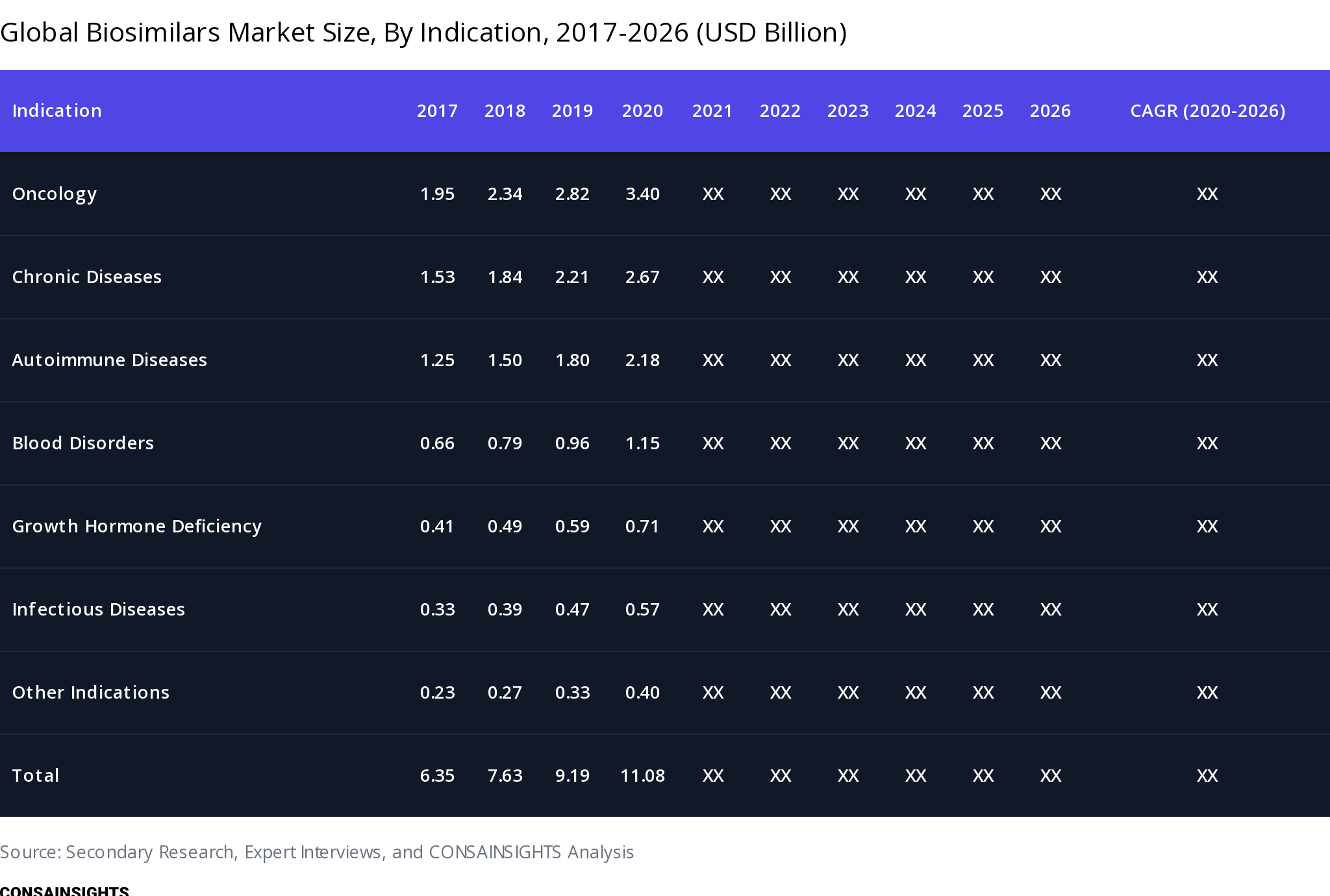Select the Autoimmune Diseases row label
Viewport: 1330px width, 896px height.
[110, 360]
